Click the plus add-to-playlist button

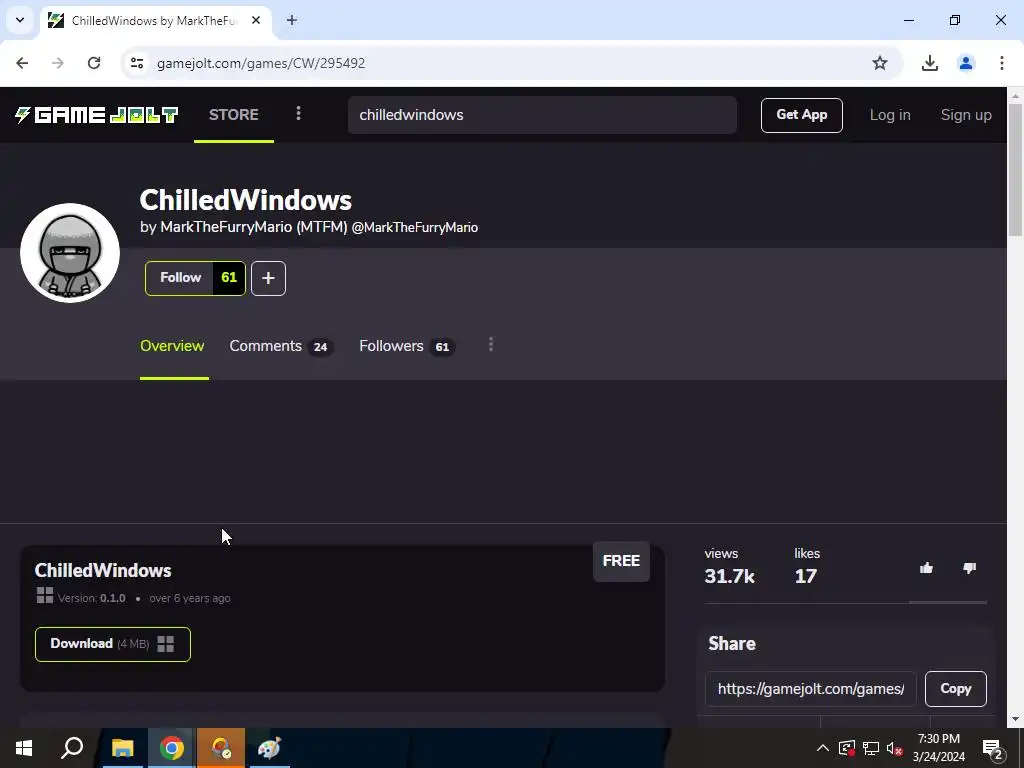(x=268, y=278)
